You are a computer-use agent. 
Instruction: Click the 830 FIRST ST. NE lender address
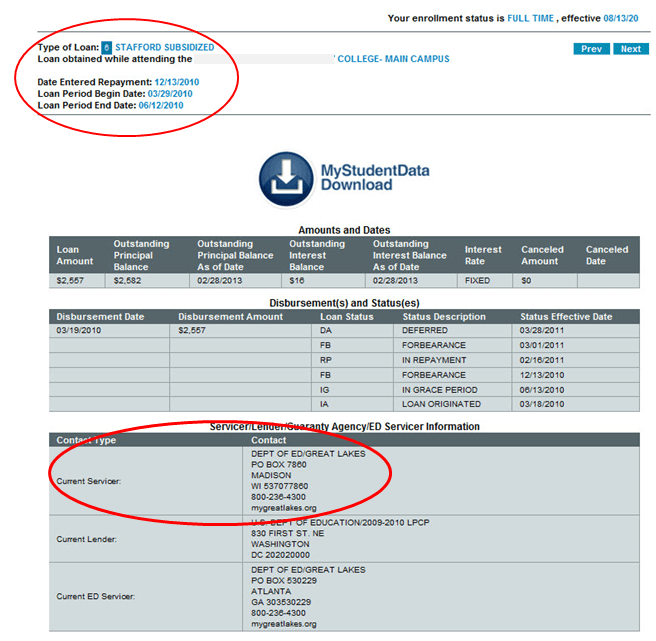pos(287,533)
